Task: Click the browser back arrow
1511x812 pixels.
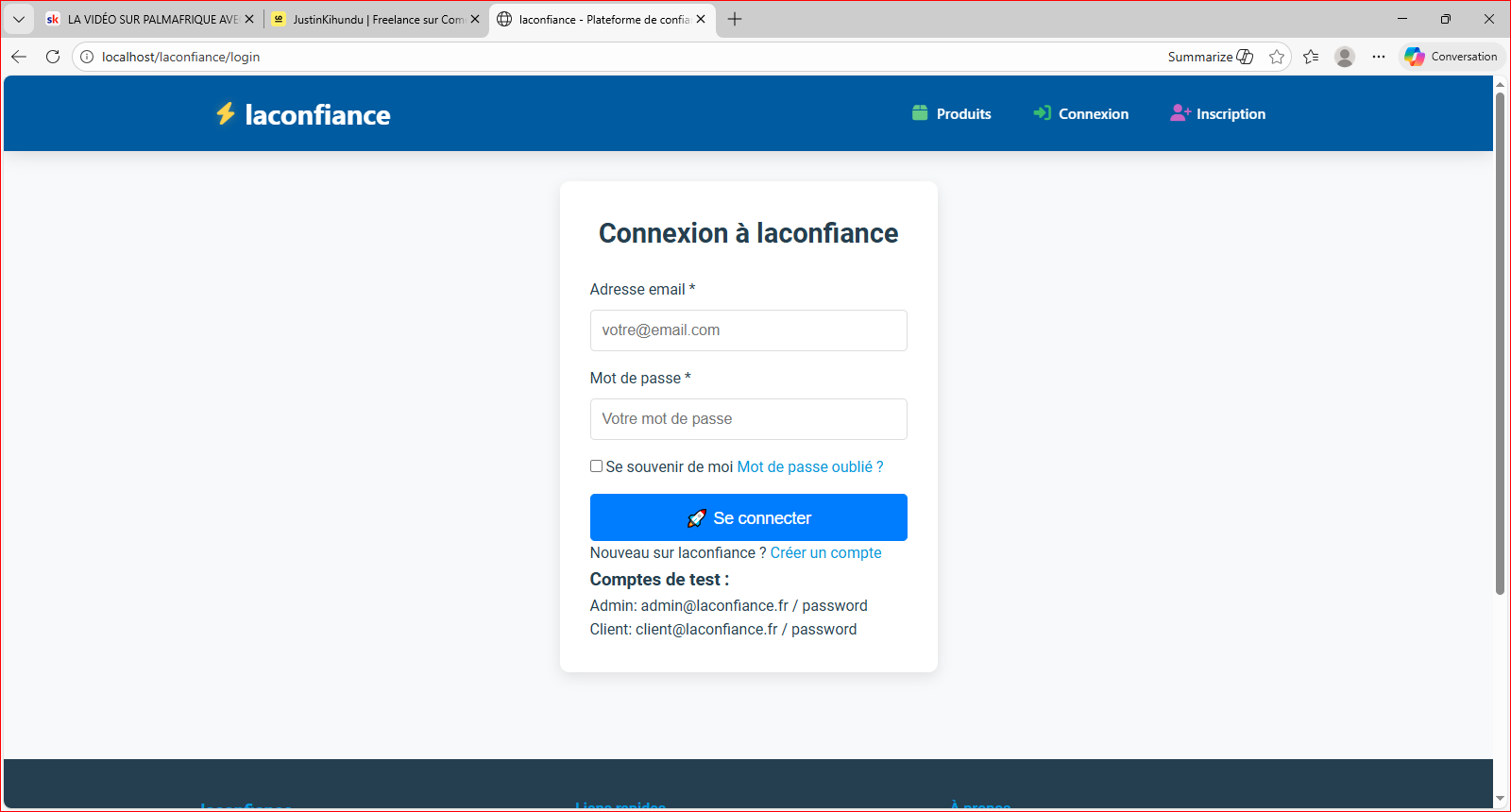Action: (19, 57)
